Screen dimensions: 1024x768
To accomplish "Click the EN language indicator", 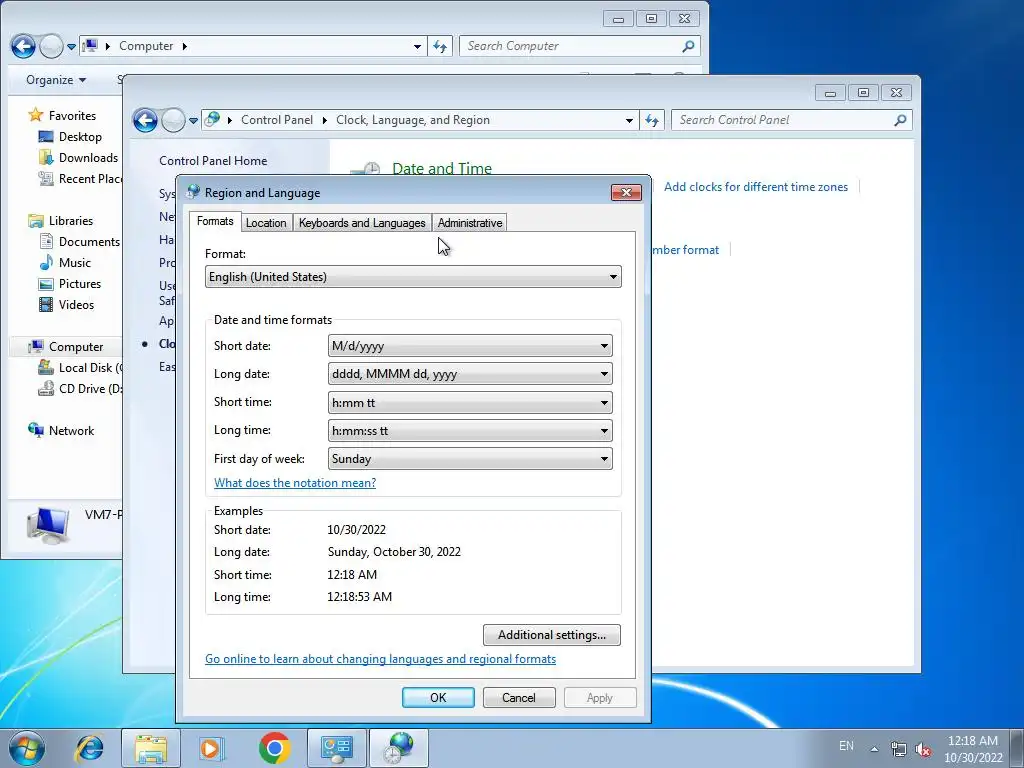I will click(x=846, y=746).
